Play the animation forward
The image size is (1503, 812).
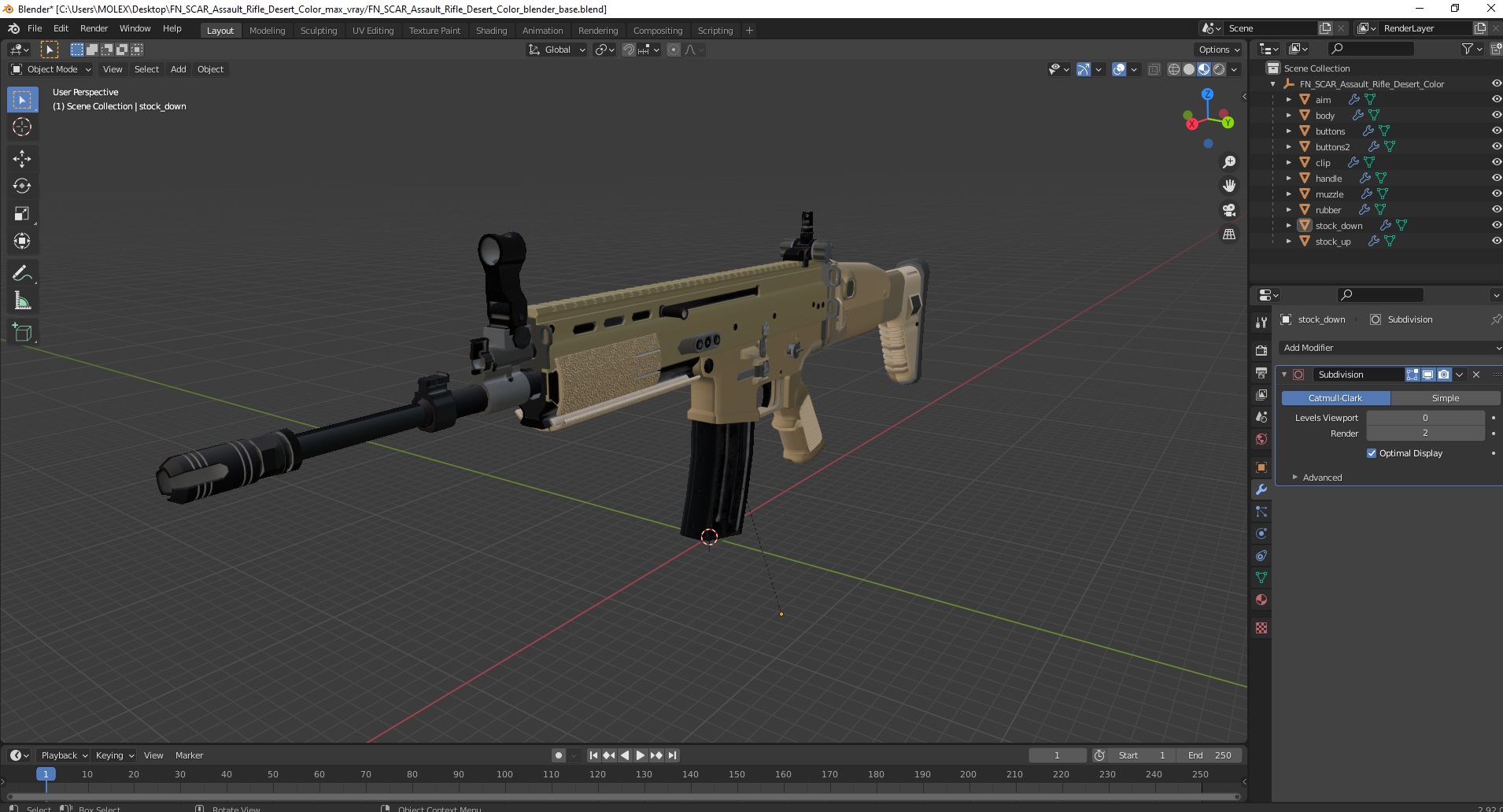(x=641, y=755)
